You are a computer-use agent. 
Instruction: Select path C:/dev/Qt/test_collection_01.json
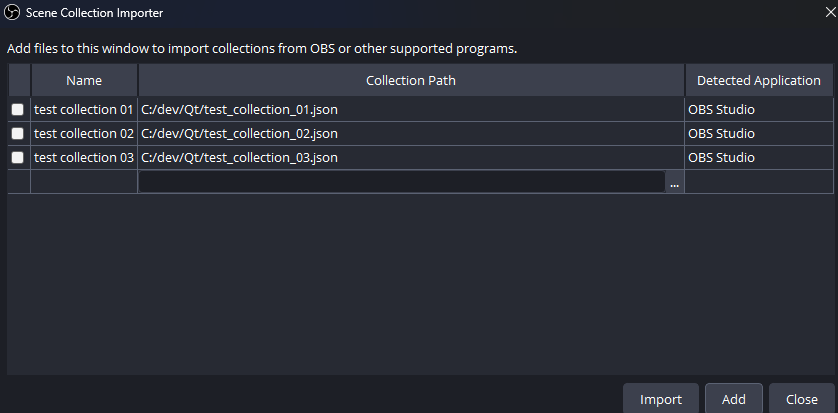(x=240, y=109)
